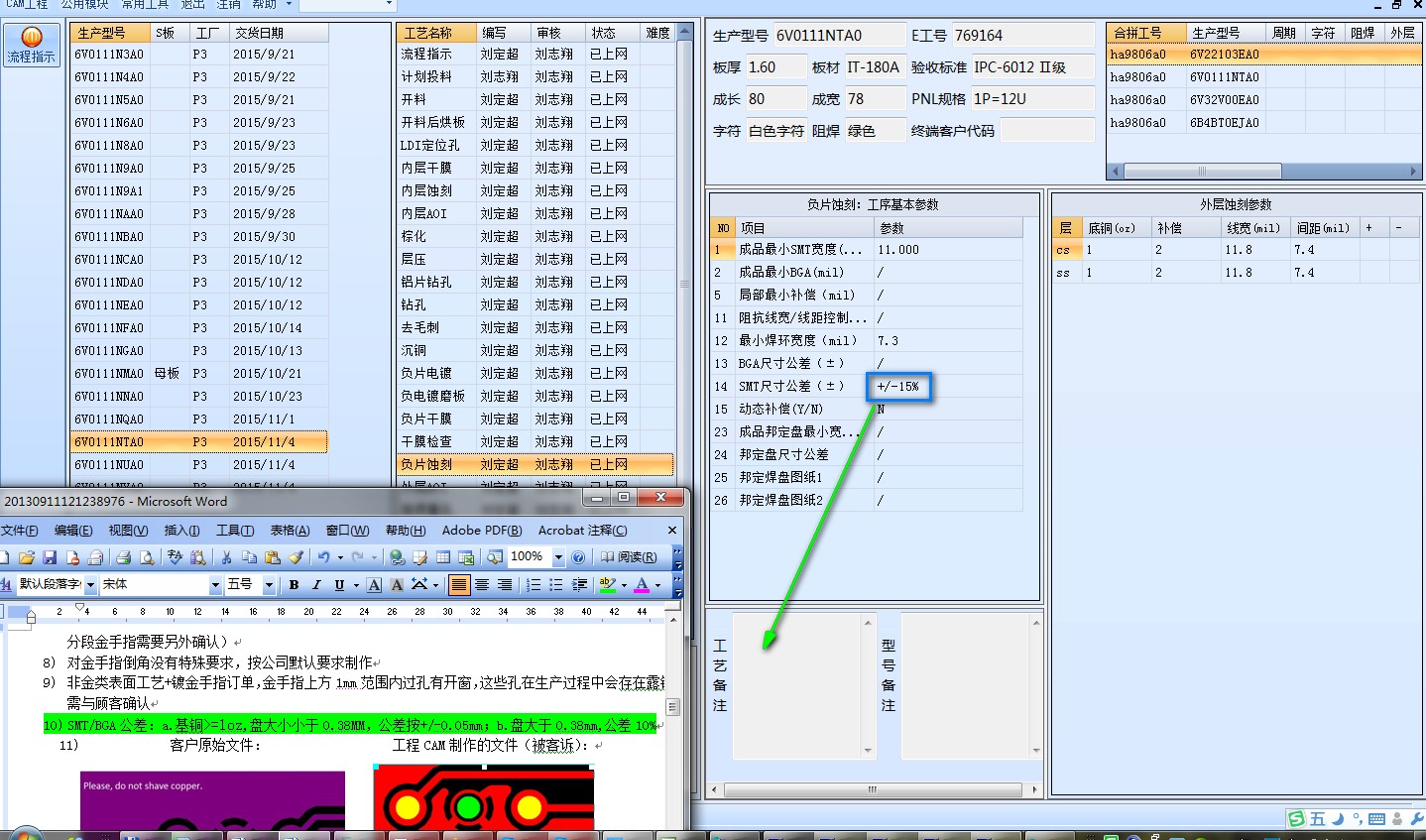Toggle Italic formatting in Word
This screenshot has width=1426, height=840.
316,585
